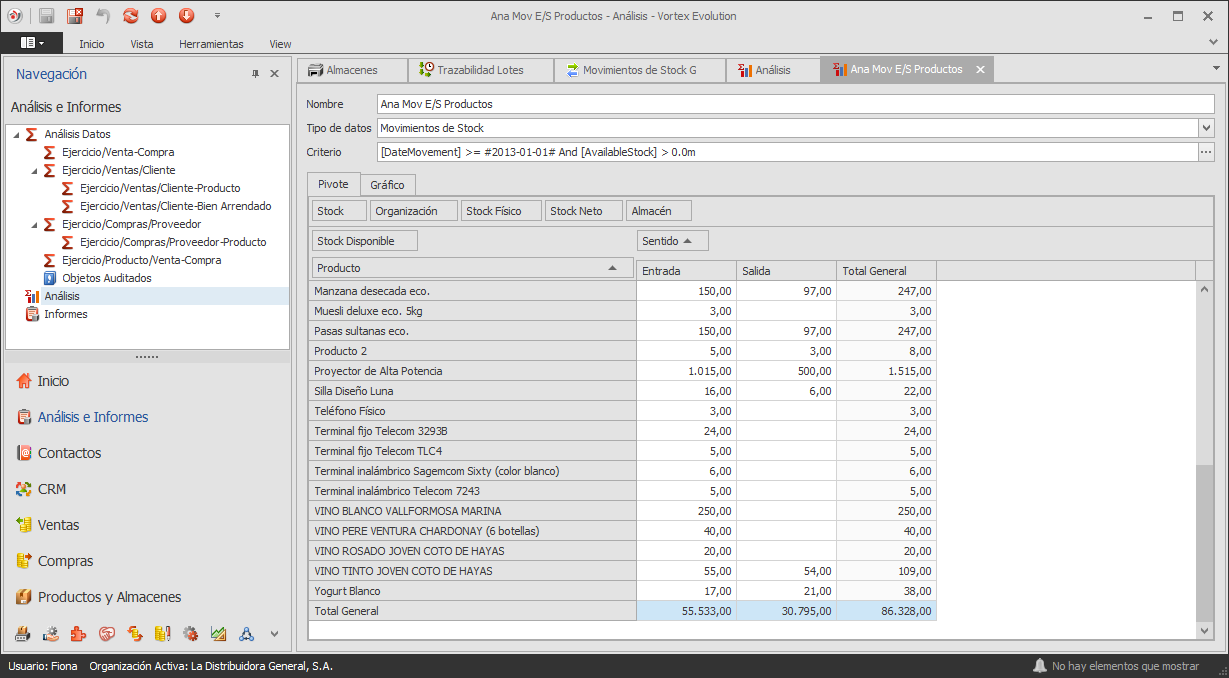Switch to the Trazabilidad Lotes tab
This screenshot has height=678, width=1229.
pyautogui.click(x=481, y=70)
